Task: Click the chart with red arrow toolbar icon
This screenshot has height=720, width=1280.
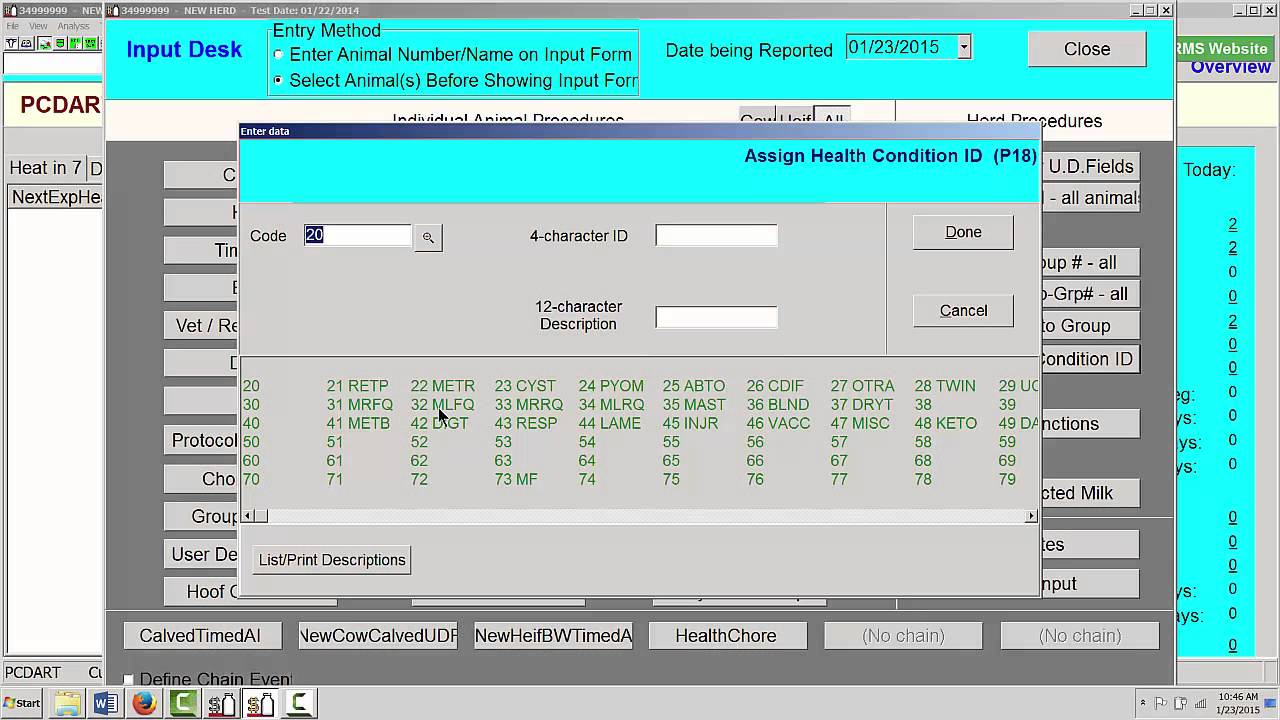Action: coord(45,44)
